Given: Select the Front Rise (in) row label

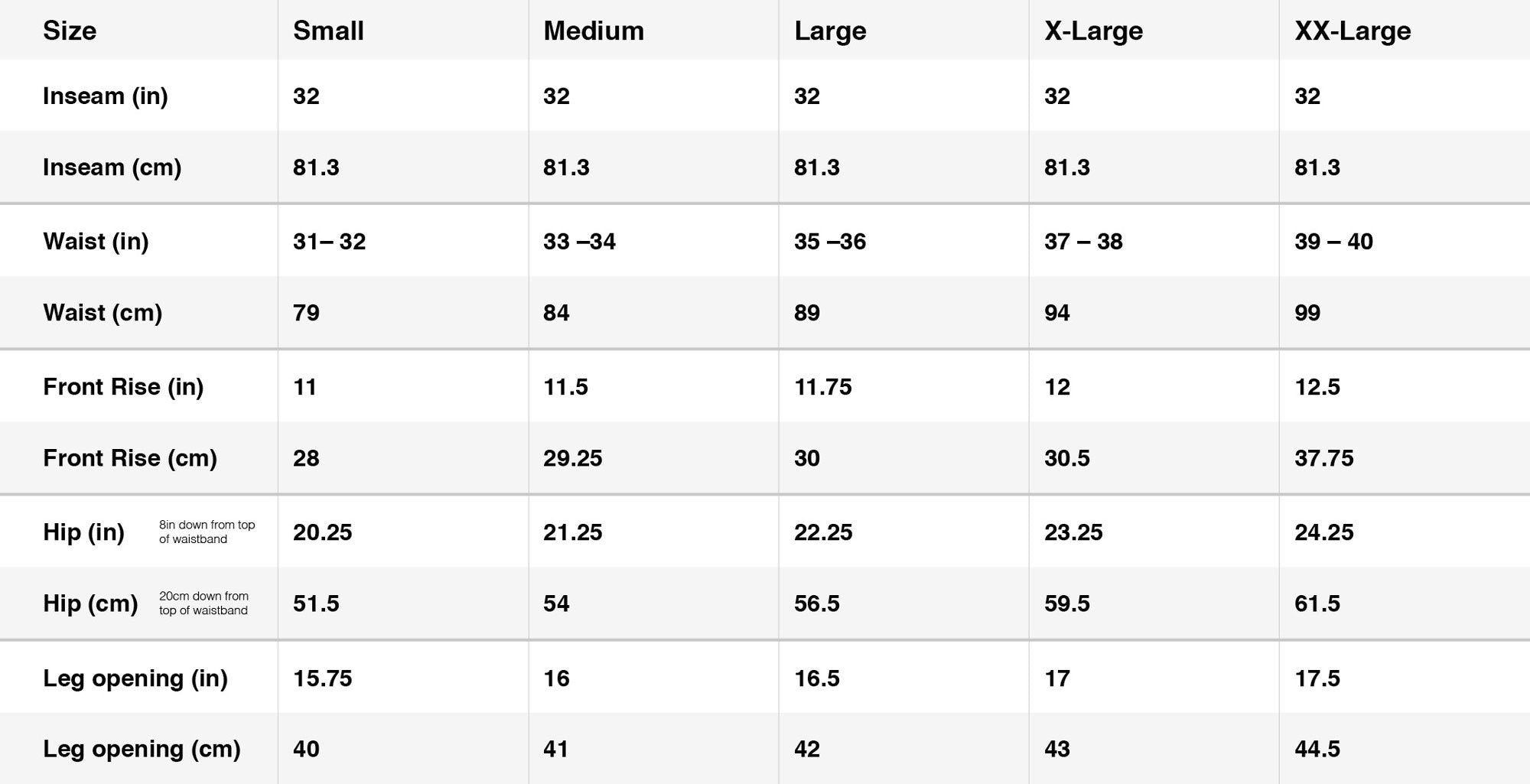Looking at the screenshot, I should pos(123,387).
